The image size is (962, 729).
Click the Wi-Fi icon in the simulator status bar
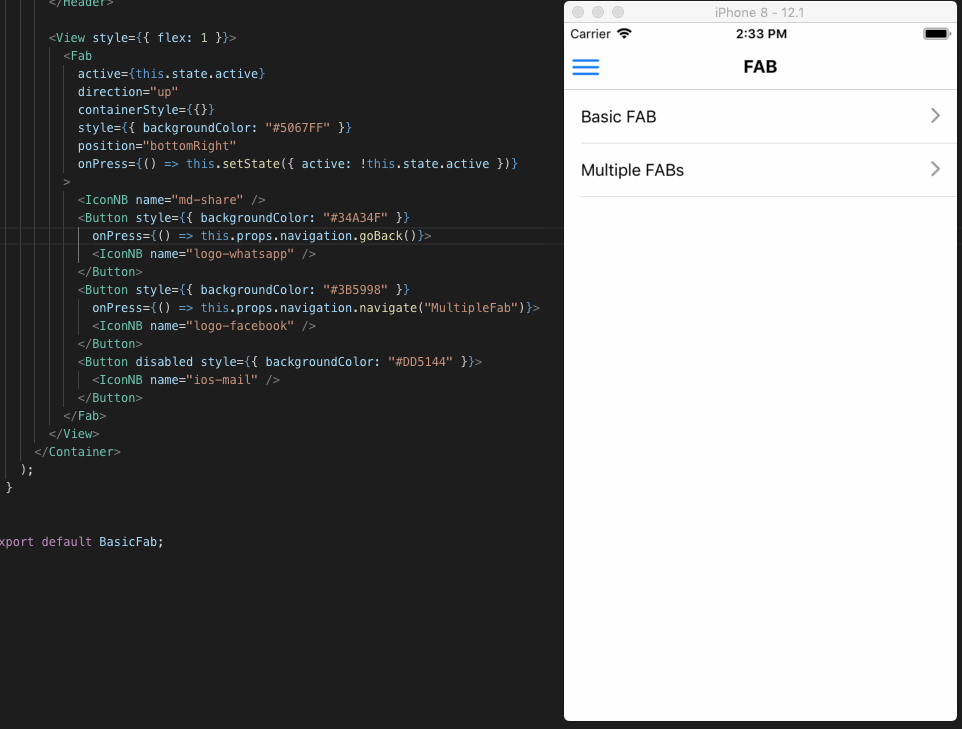[625, 33]
